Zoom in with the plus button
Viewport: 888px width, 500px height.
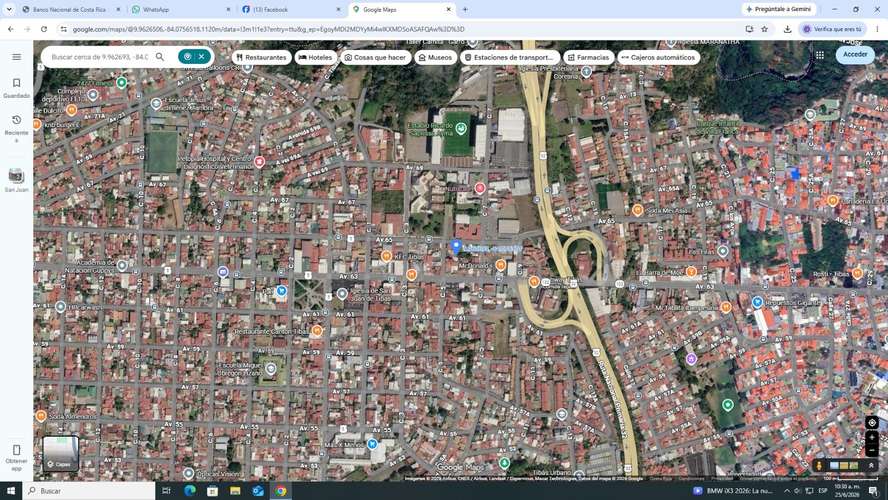tap(872, 437)
